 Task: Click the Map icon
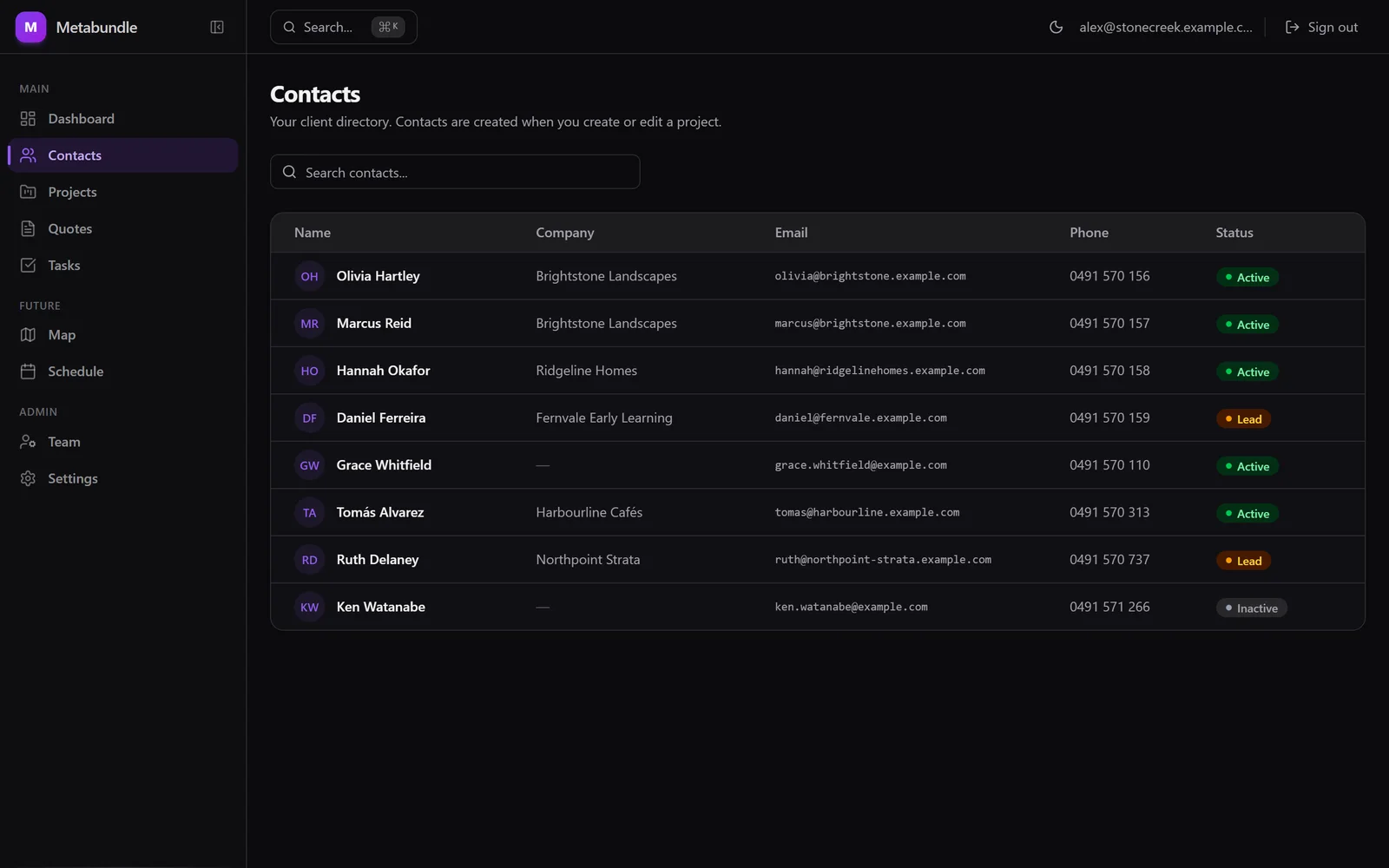(28, 335)
